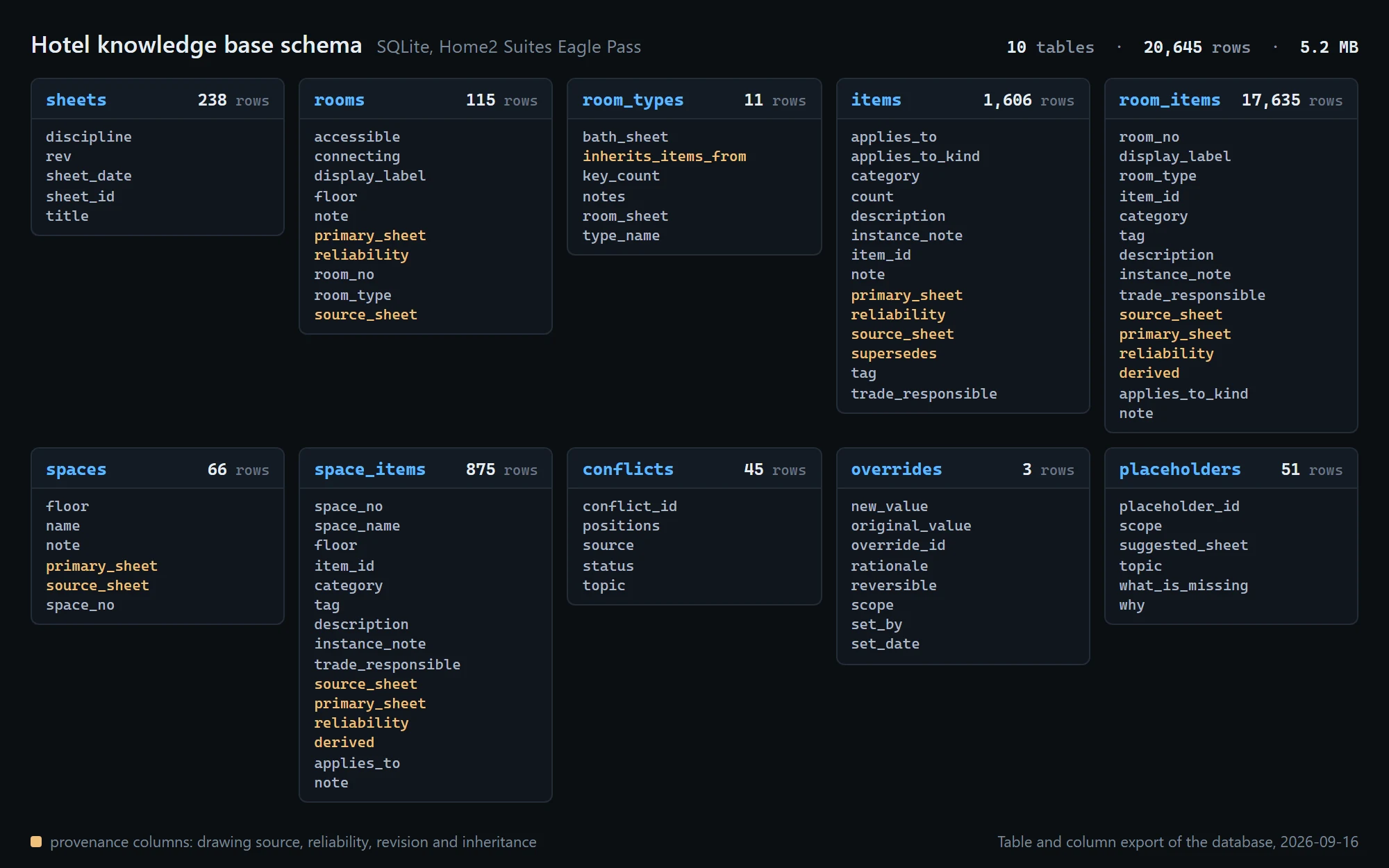The image size is (1389, 868).
Task: Select the bath_sheet column in room_types
Action: [x=625, y=137]
